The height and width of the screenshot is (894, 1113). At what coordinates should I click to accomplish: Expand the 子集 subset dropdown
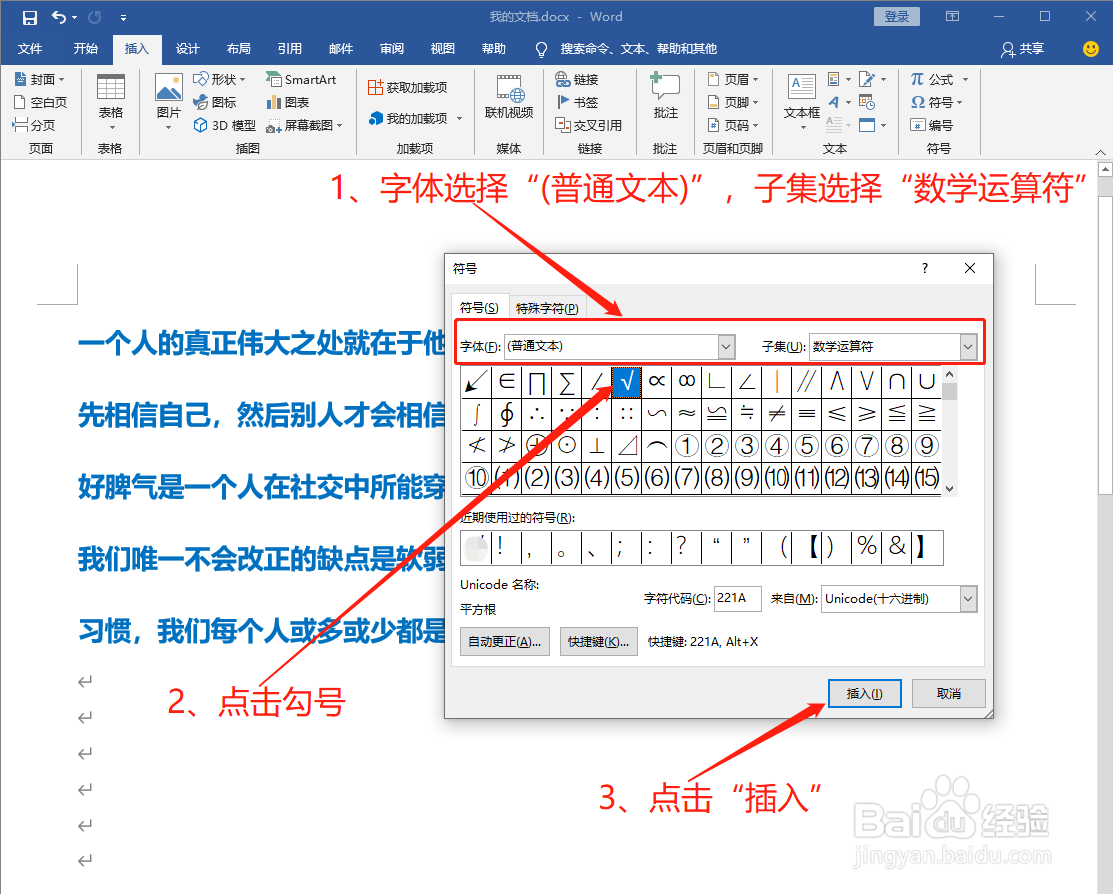pos(968,347)
